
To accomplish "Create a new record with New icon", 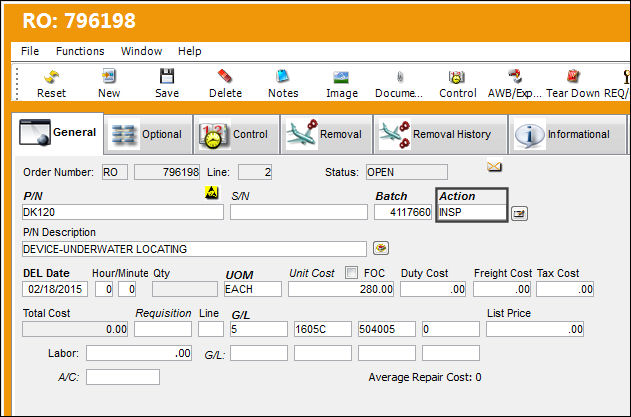I will [x=109, y=76].
